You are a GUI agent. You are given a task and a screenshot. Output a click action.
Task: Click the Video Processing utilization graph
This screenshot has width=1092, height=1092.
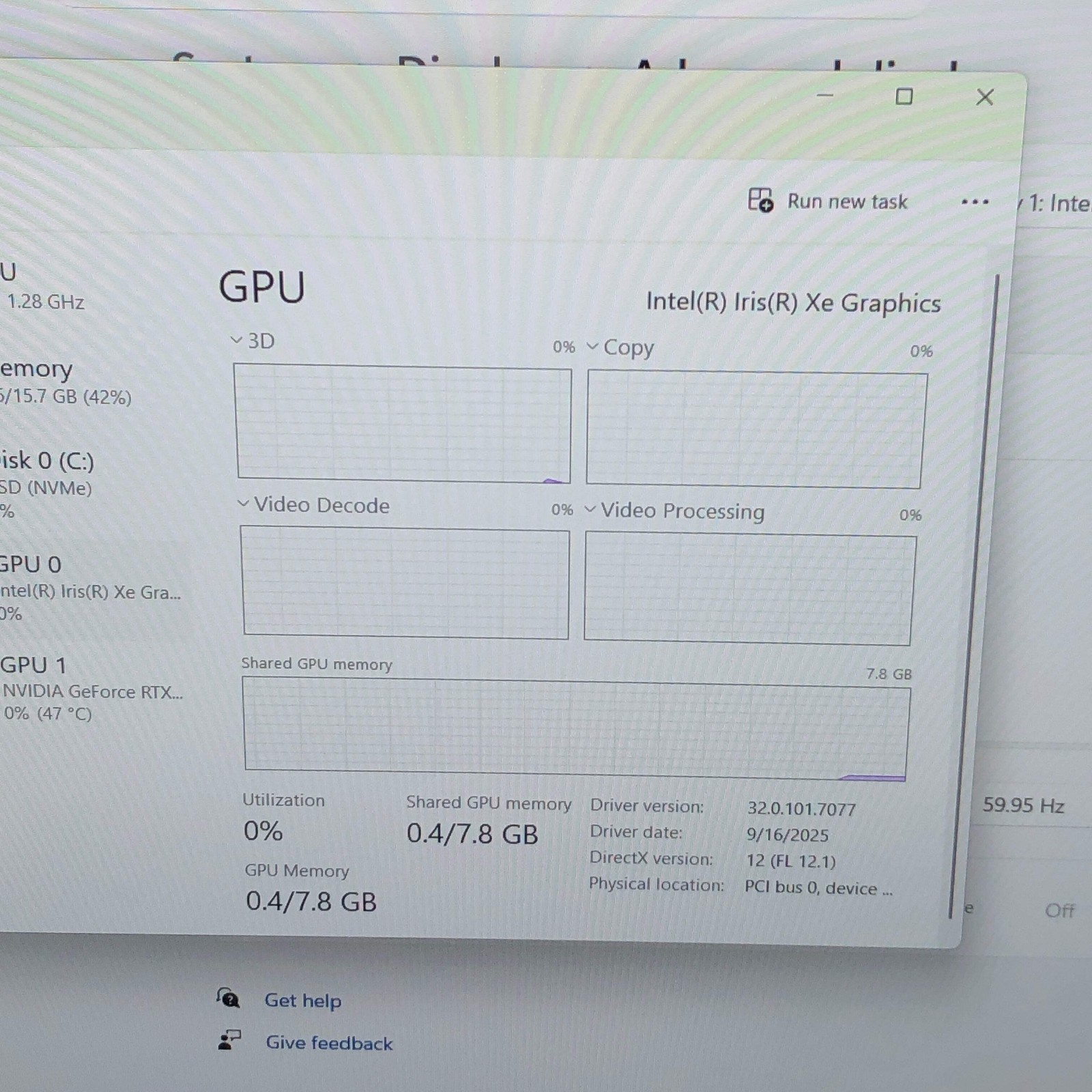pyautogui.click(x=750, y=590)
